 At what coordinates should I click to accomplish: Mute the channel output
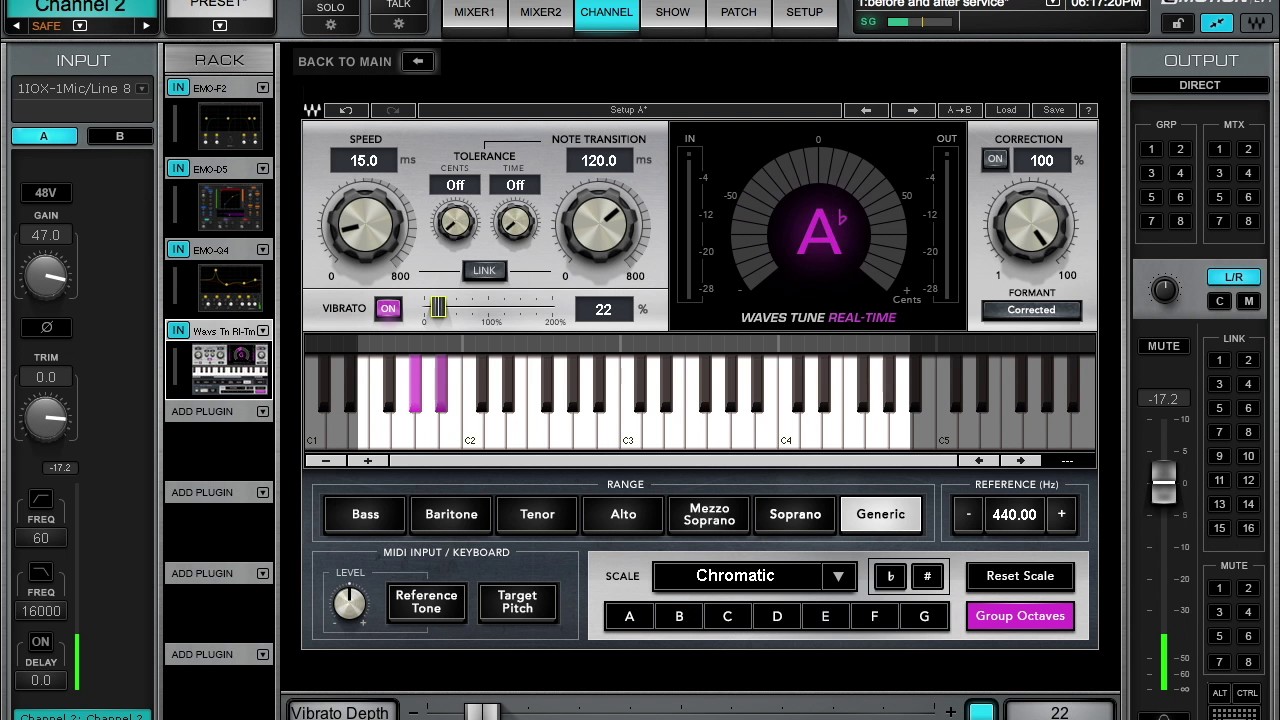1163,346
